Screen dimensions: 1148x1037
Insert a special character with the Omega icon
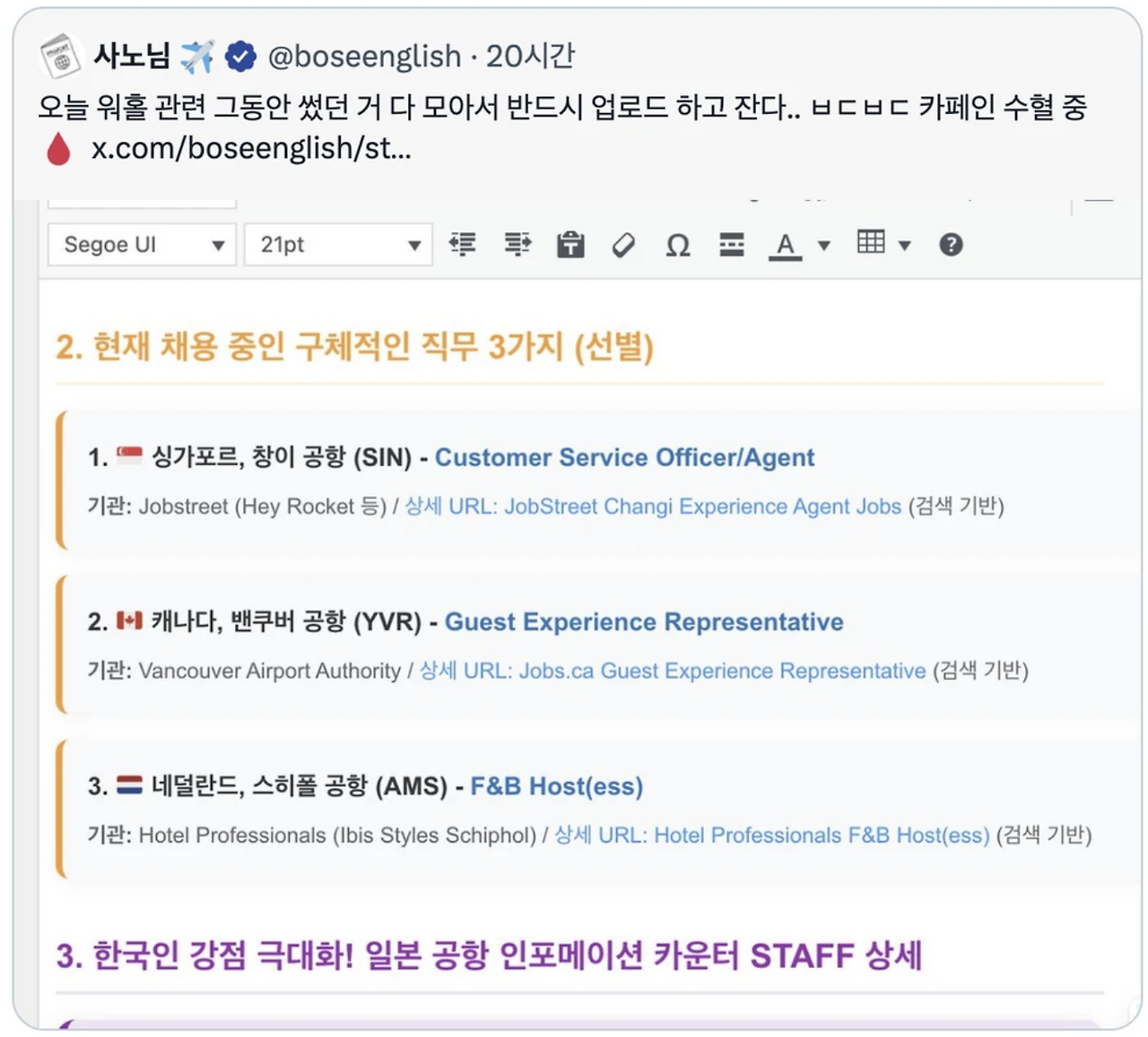pyautogui.click(x=678, y=243)
